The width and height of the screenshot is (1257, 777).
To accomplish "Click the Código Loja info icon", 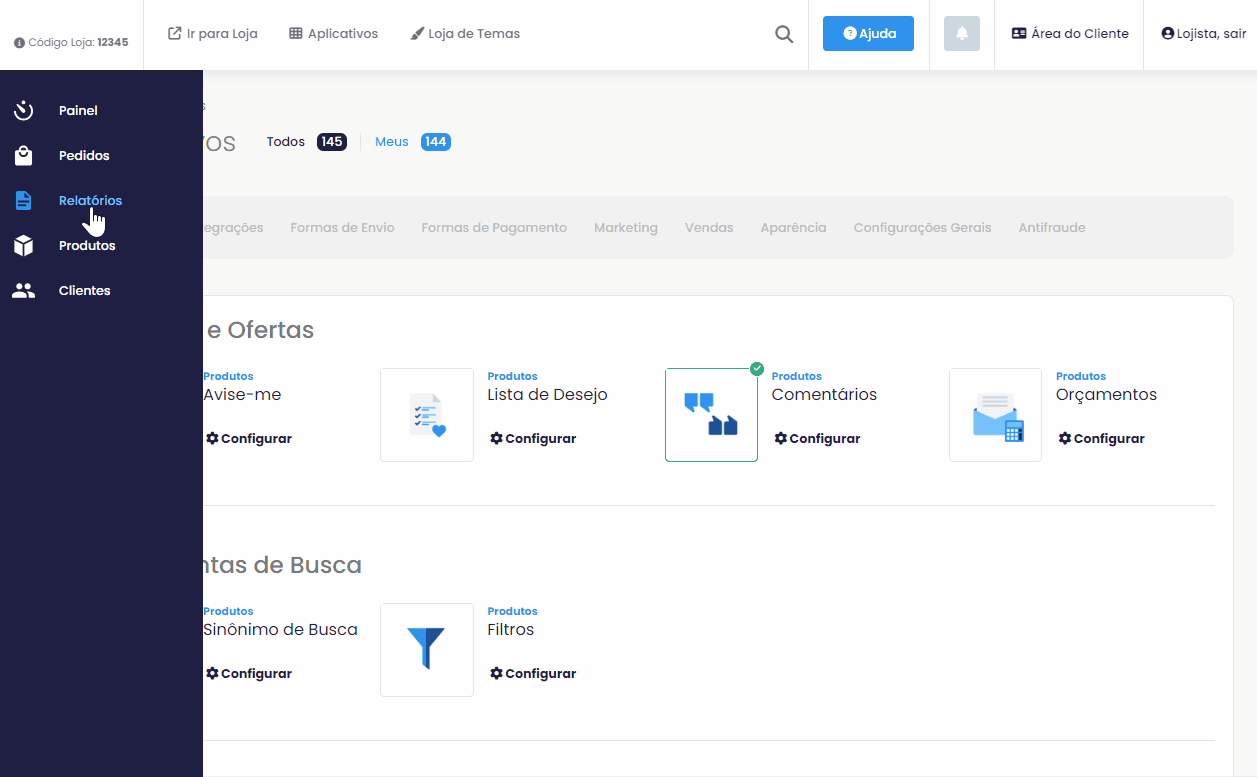I will [19, 43].
